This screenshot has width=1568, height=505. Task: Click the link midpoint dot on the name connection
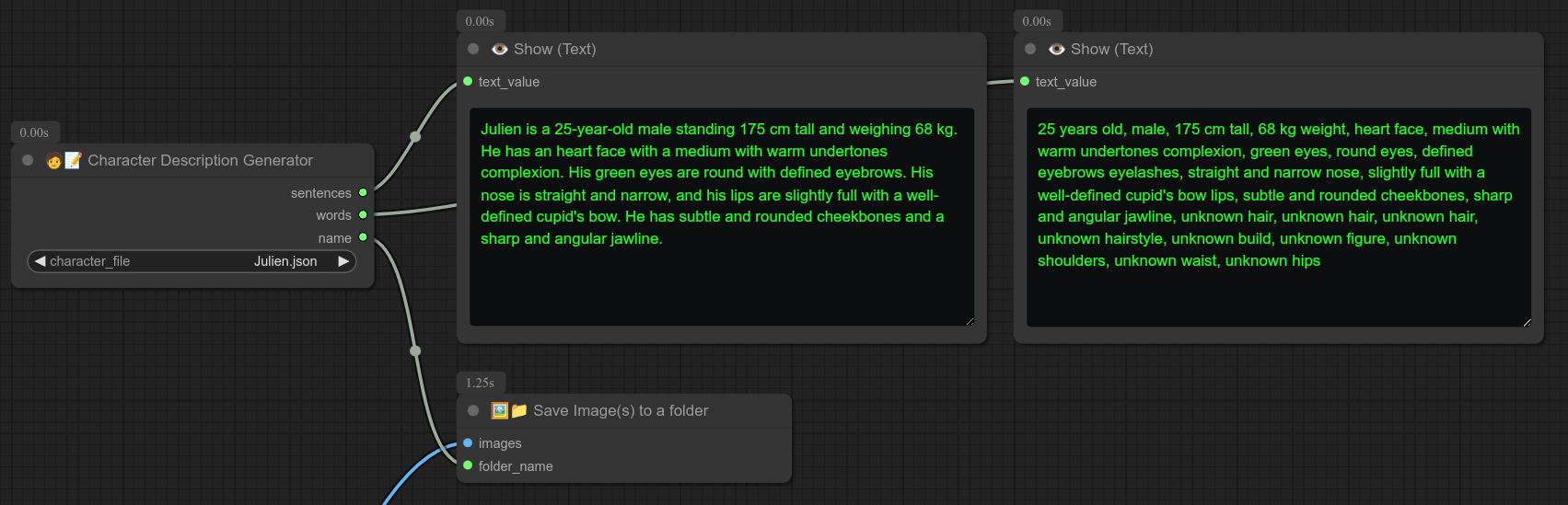point(415,350)
